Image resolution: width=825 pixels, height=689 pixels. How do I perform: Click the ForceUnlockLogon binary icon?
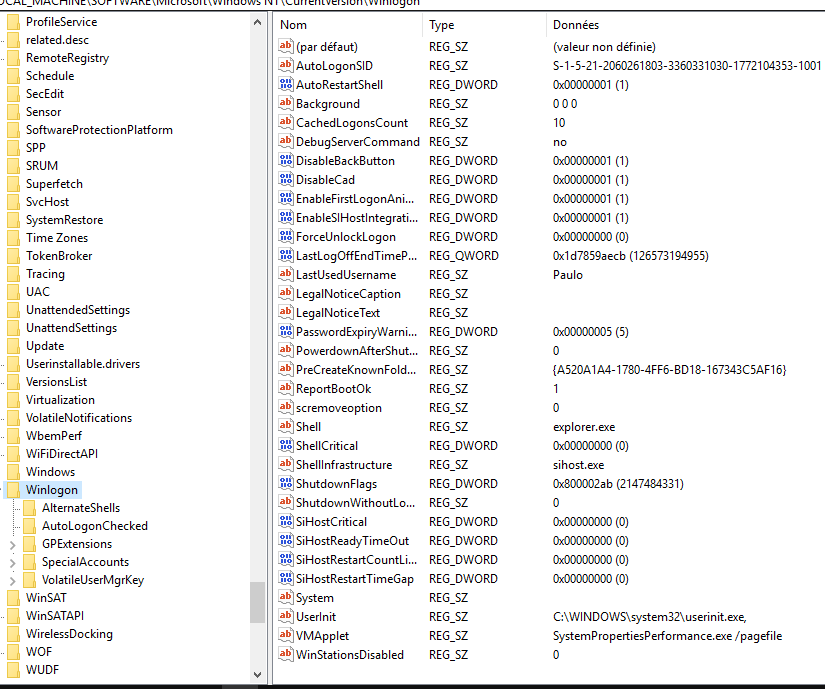coord(286,236)
